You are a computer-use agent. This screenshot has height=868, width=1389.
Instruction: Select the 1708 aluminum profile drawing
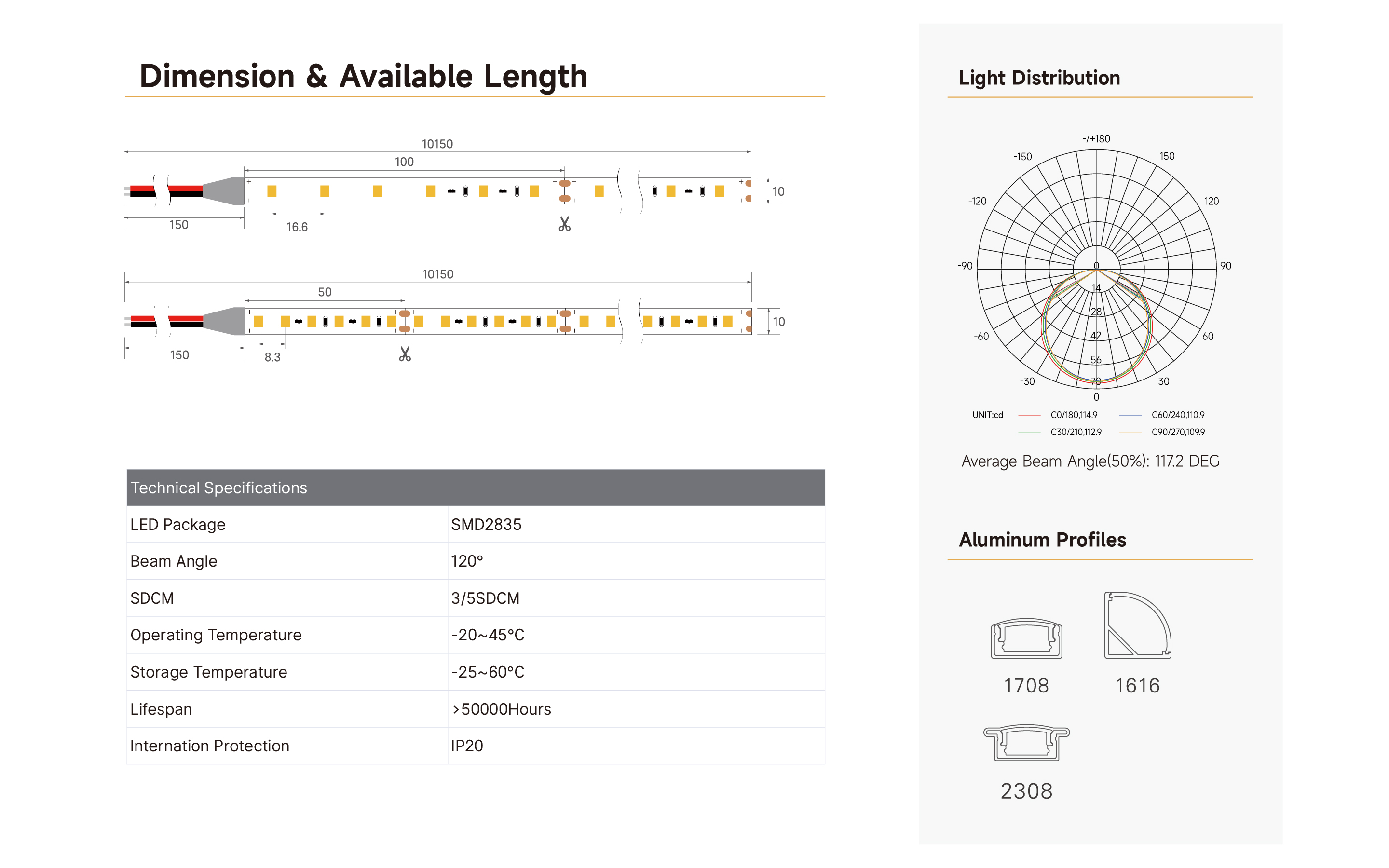click(x=1026, y=638)
